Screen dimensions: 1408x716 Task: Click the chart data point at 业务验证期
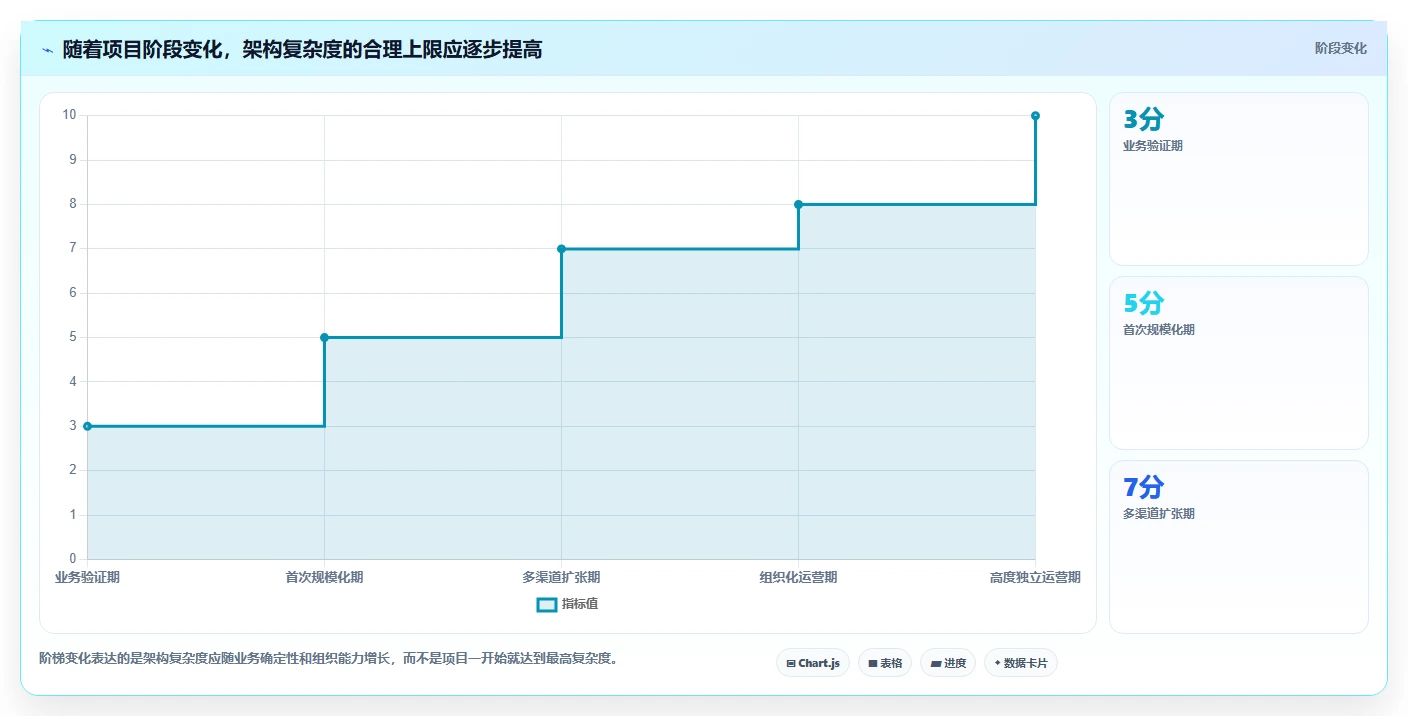pyautogui.click(x=87, y=426)
